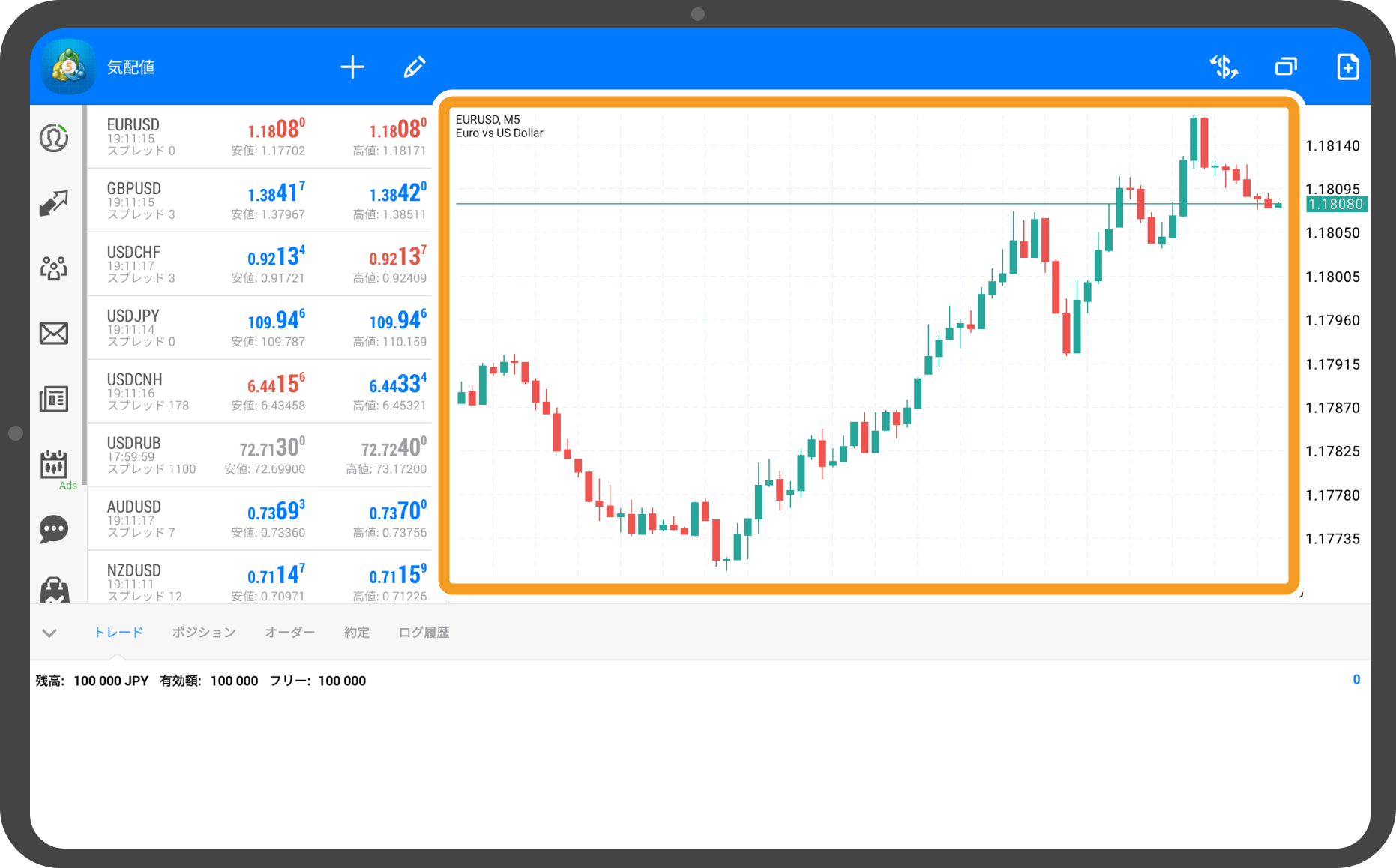Open the dollar trade icon in top bar
This screenshot has width=1396, height=868.
click(1224, 67)
